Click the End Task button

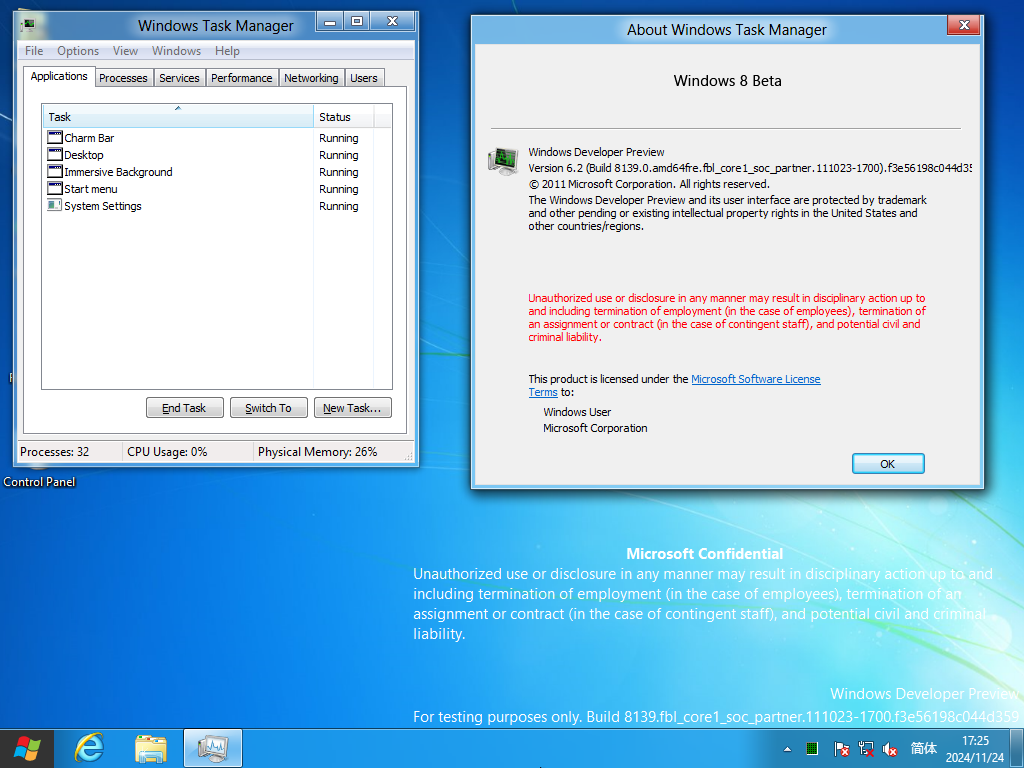(x=185, y=408)
